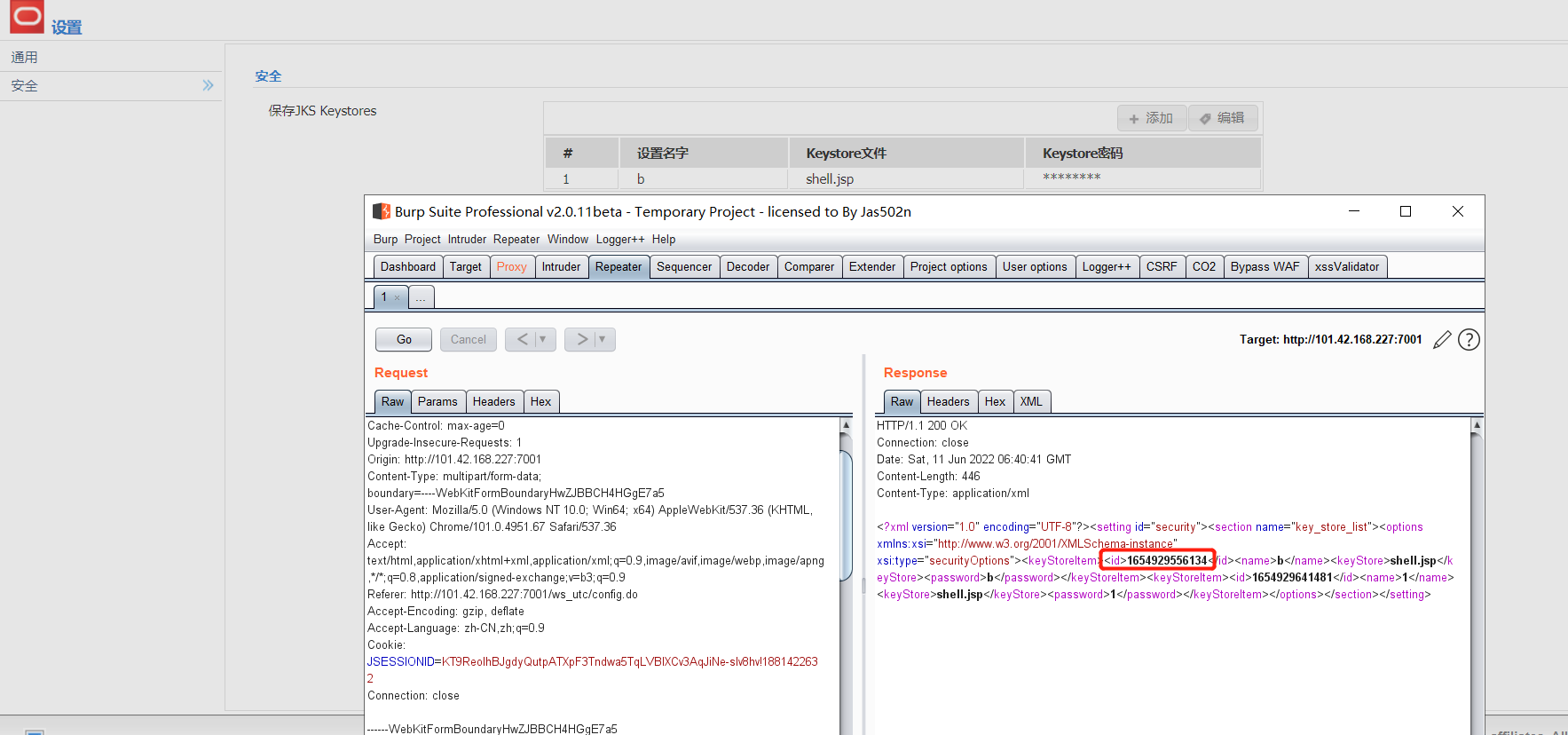
Task: Click the request pane scroll up arrow
Action: click(846, 425)
